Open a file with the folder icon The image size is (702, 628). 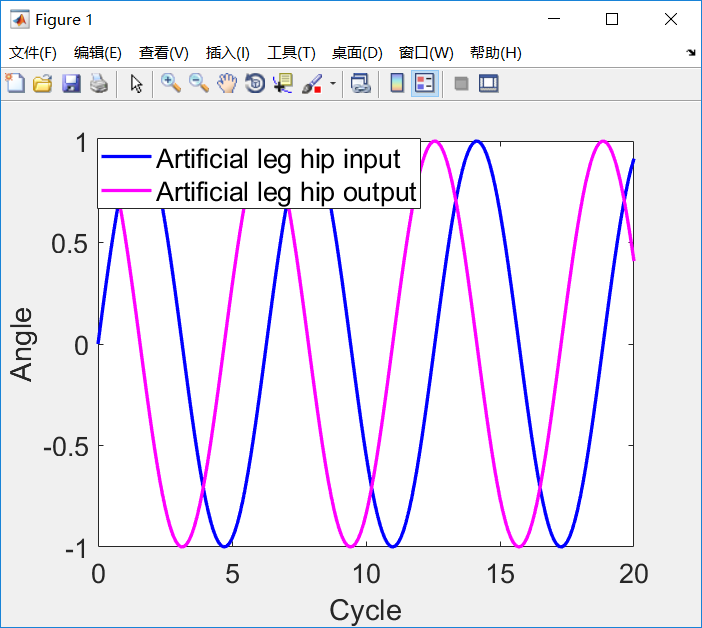(43, 83)
